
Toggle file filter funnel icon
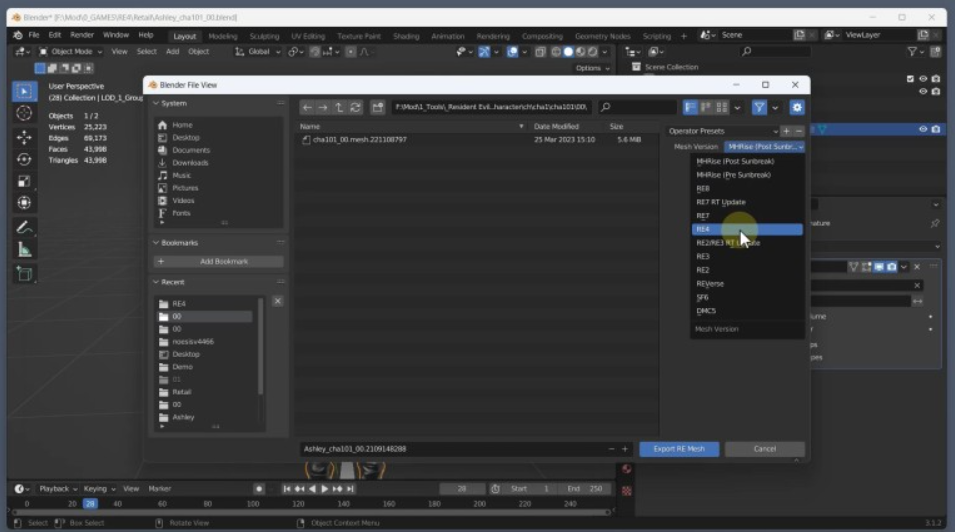[759, 107]
